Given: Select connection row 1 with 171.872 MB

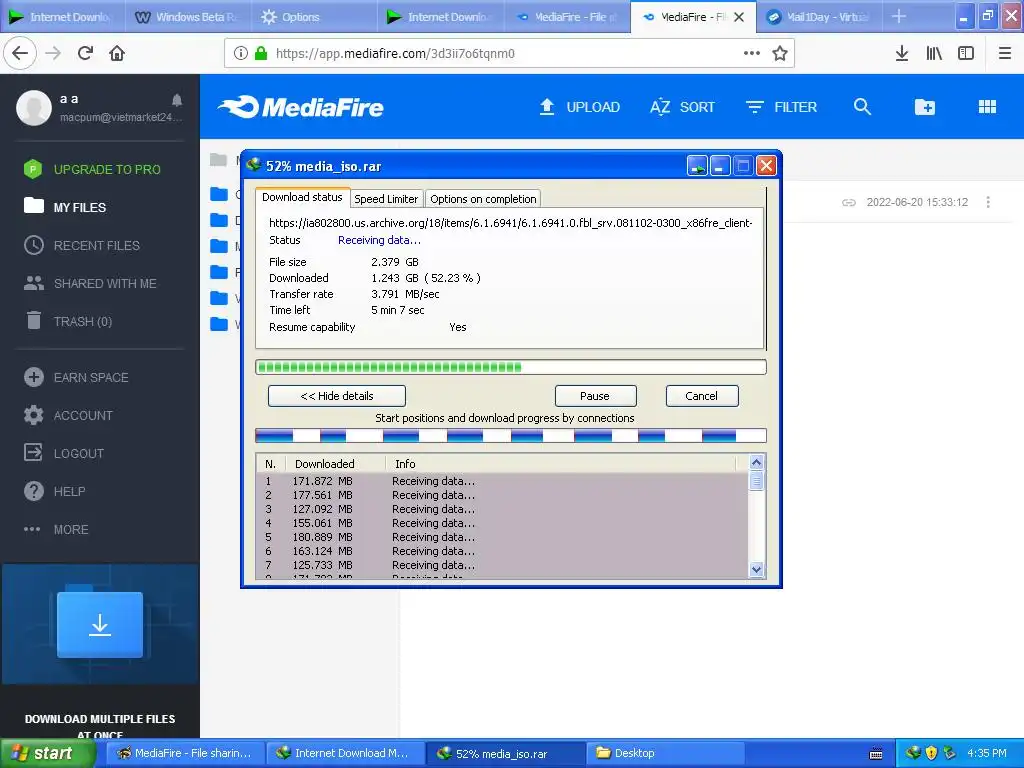Looking at the screenshot, I should click(x=502, y=481).
